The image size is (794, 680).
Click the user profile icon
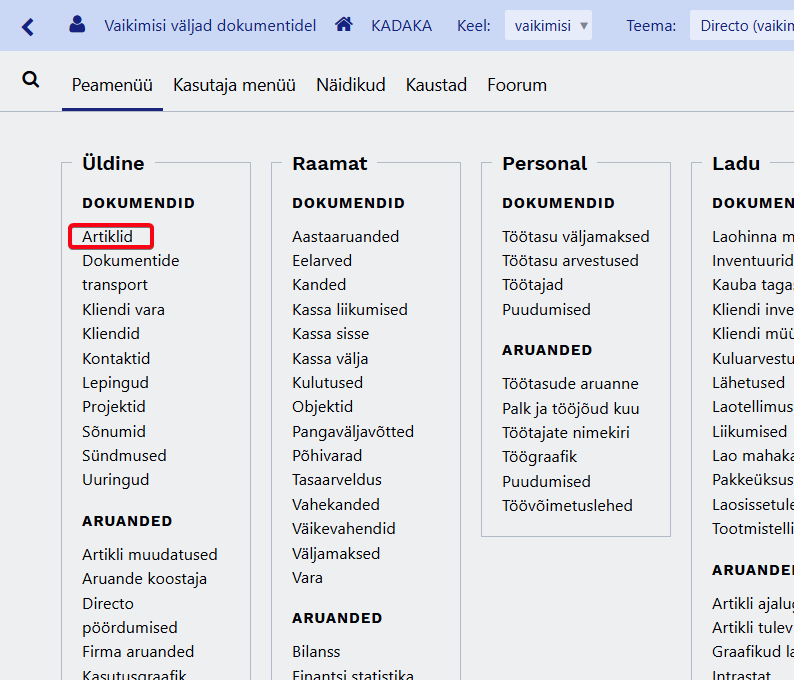[x=77, y=25]
